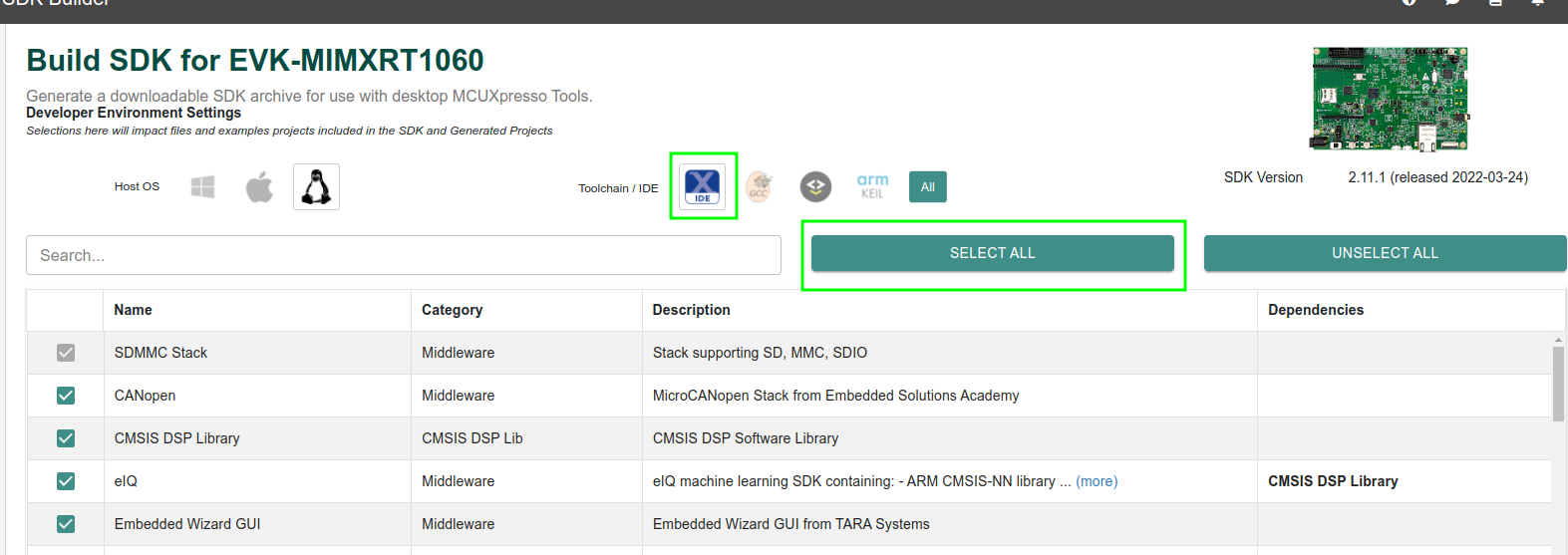Open the (more) link in eIQ description
The width and height of the screenshot is (1568, 555).
1097,481
